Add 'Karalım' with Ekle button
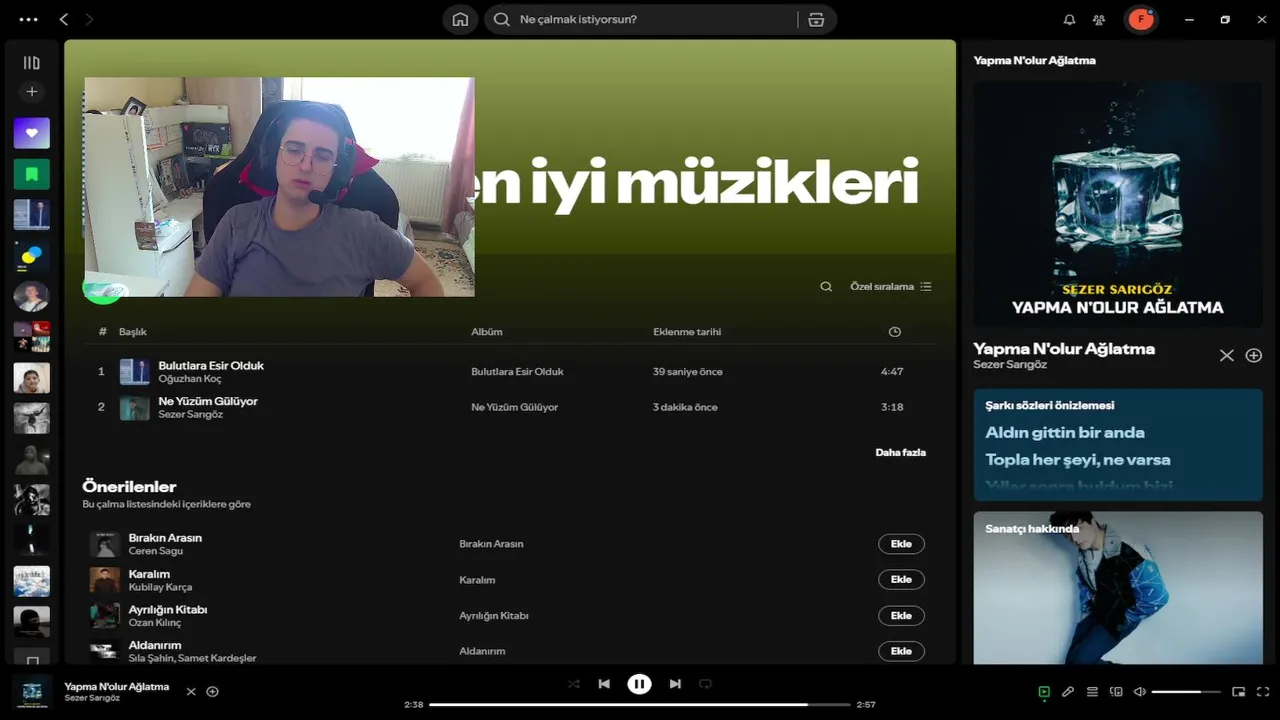The width and height of the screenshot is (1280, 720). click(901, 579)
